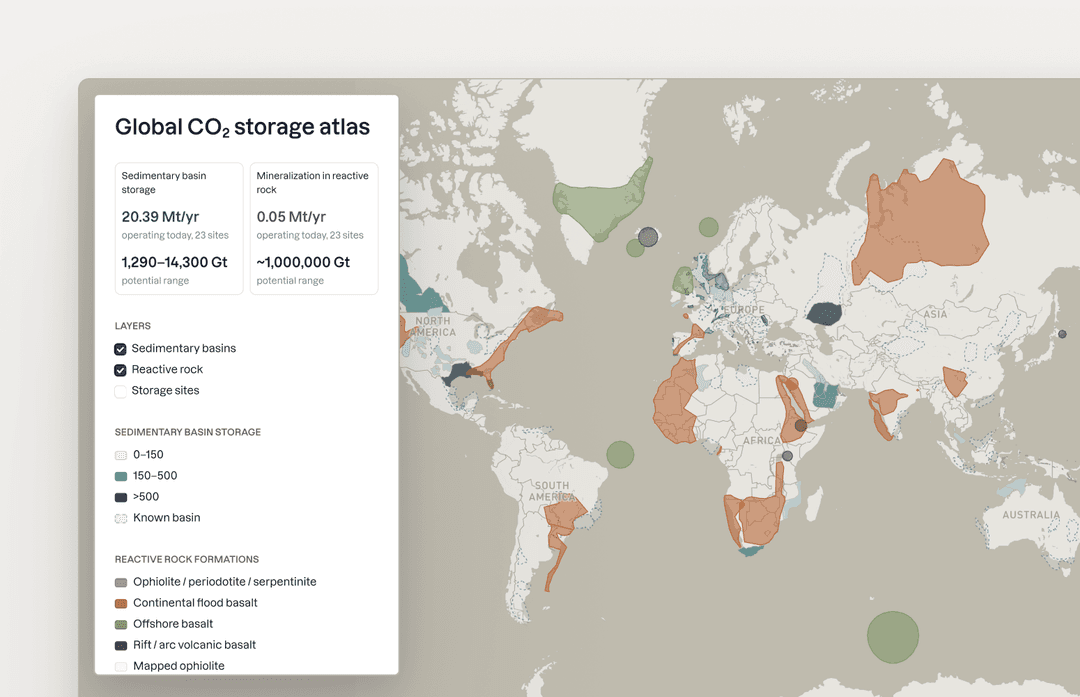Enable the Storage sites layer checkbox

[121, 391]
